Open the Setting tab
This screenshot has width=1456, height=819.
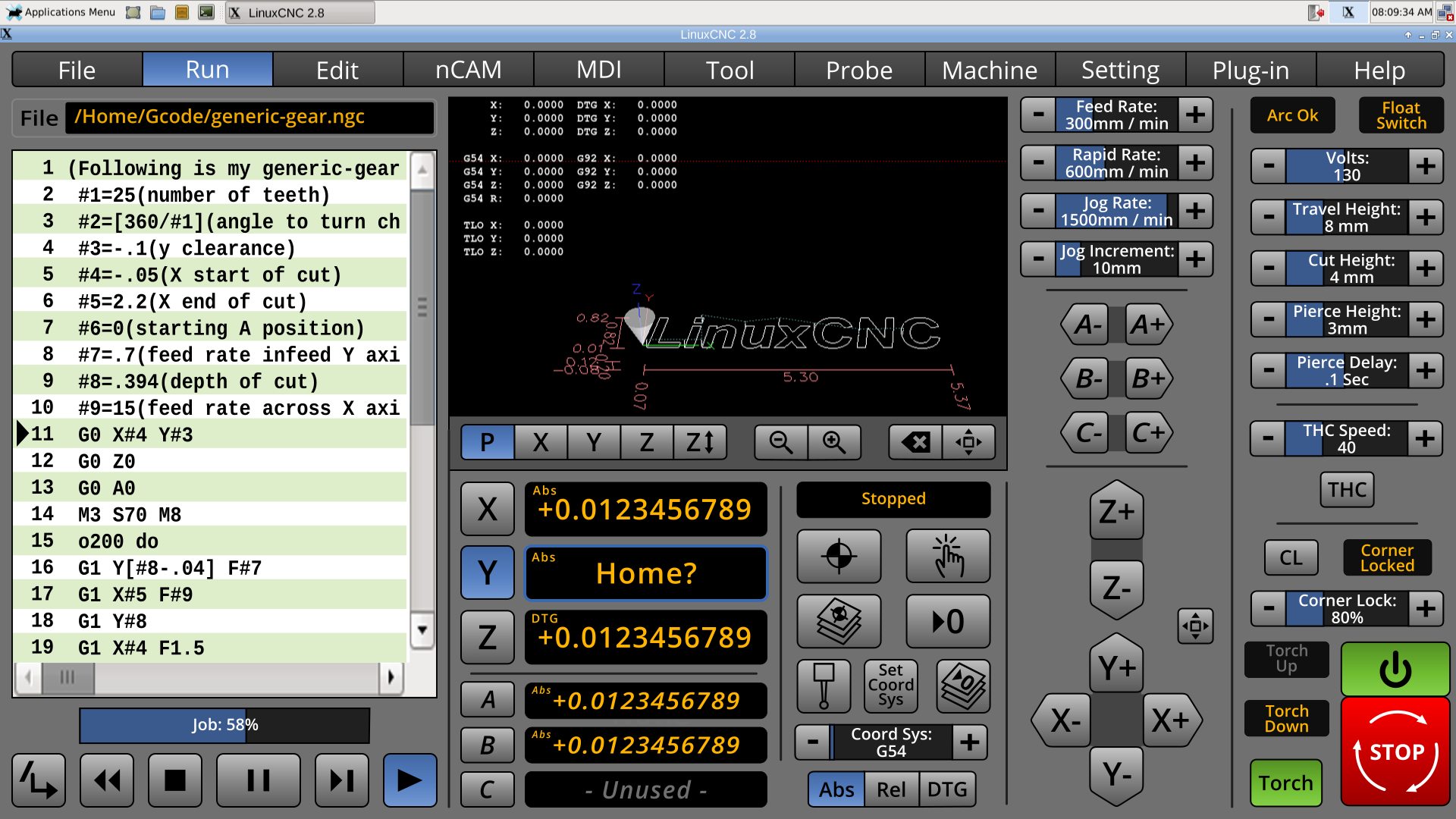[x=1120, y=70]
